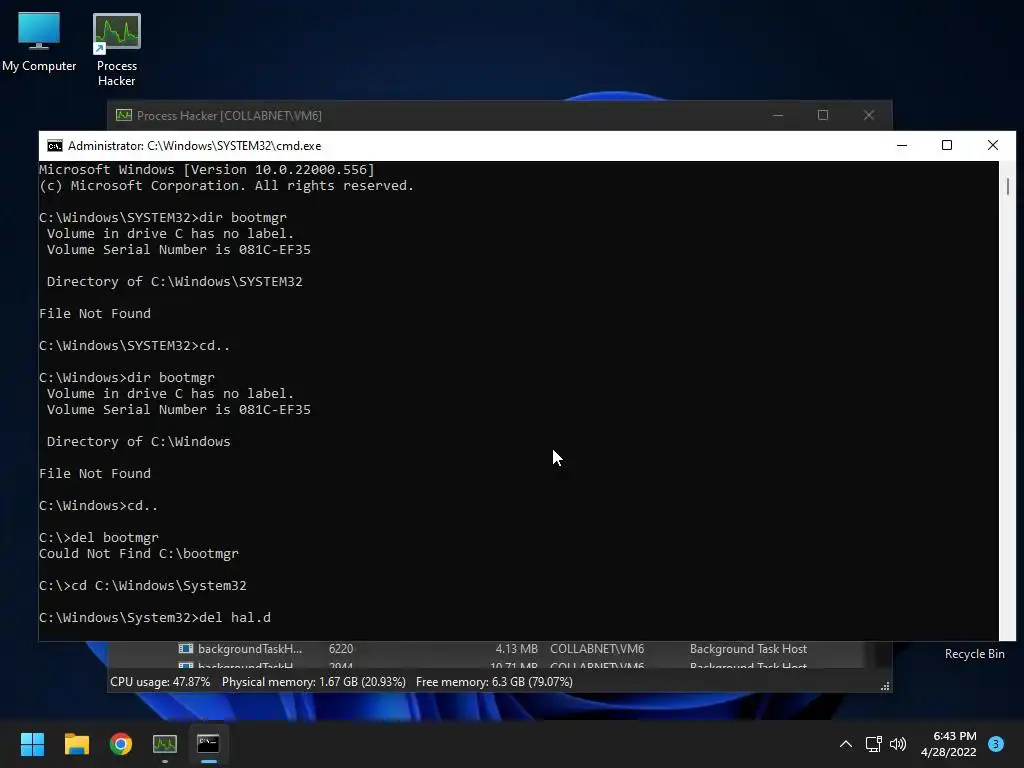Close the Process Hacker window

click(869, 115)
